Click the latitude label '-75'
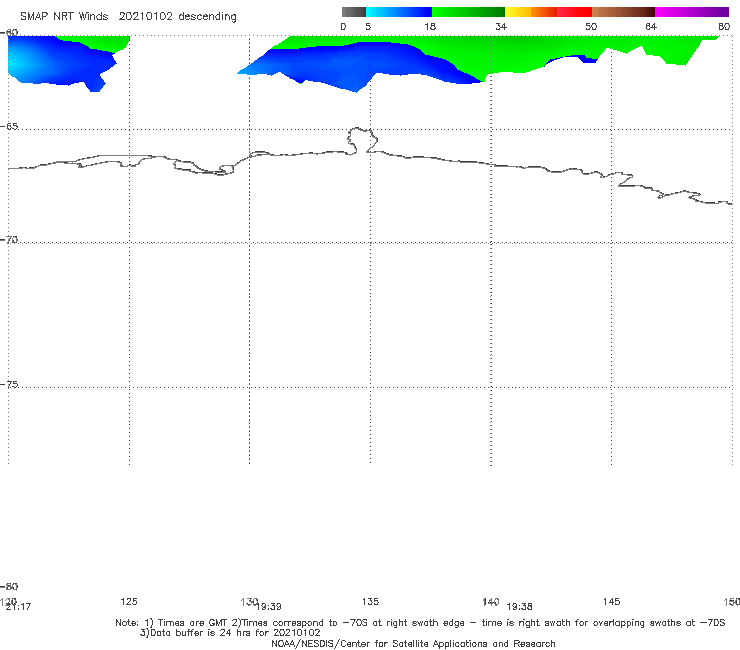740x650 pixels. click(x=9, y=384)
